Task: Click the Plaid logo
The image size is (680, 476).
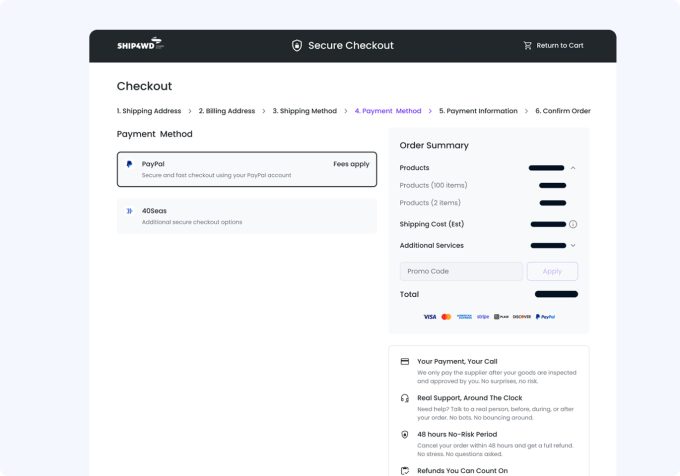Action: (501, 317)
